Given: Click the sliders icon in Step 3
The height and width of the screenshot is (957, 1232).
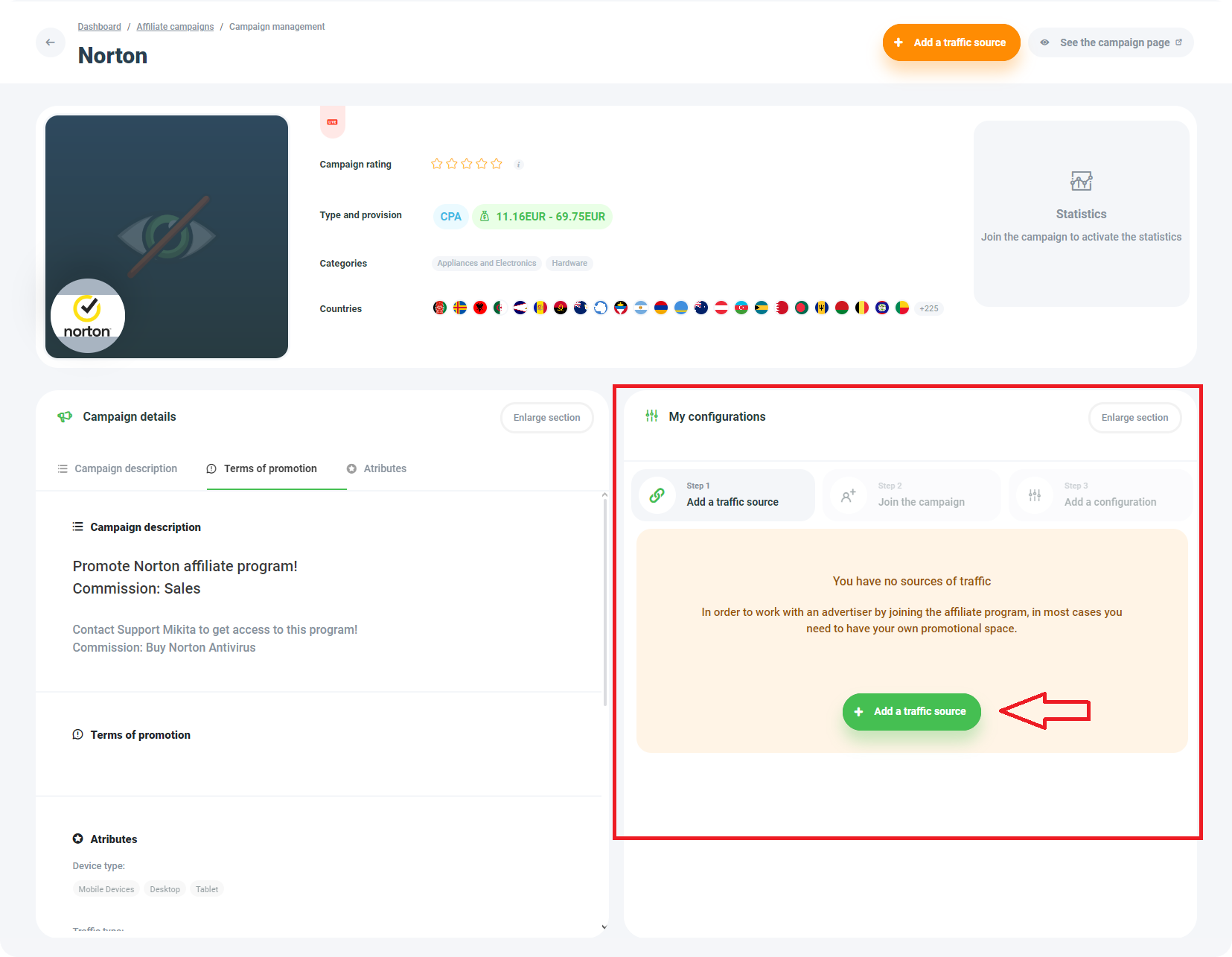Looking at the screenshot, I should (x=1034, y=495).
